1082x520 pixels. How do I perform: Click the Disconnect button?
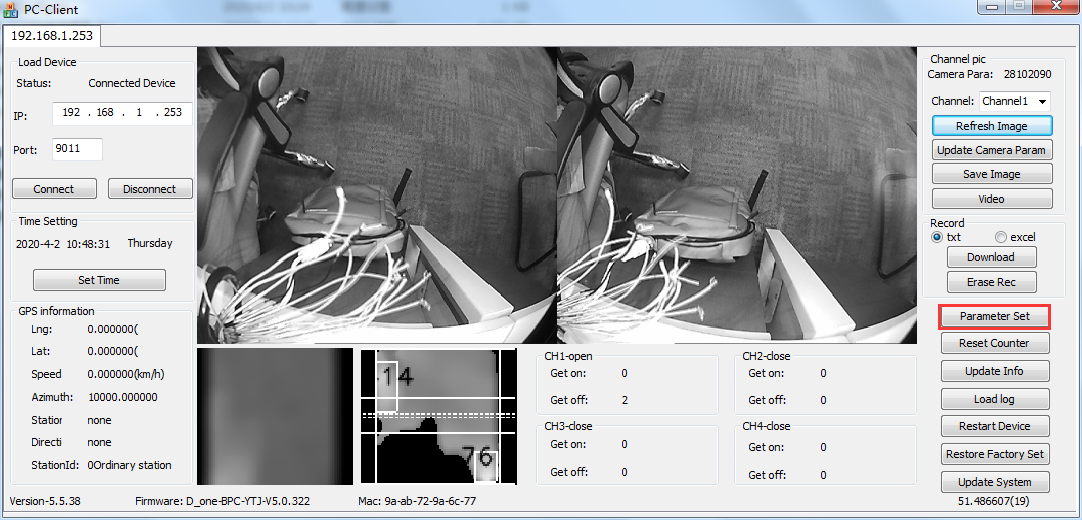click(x=150, y=189)
